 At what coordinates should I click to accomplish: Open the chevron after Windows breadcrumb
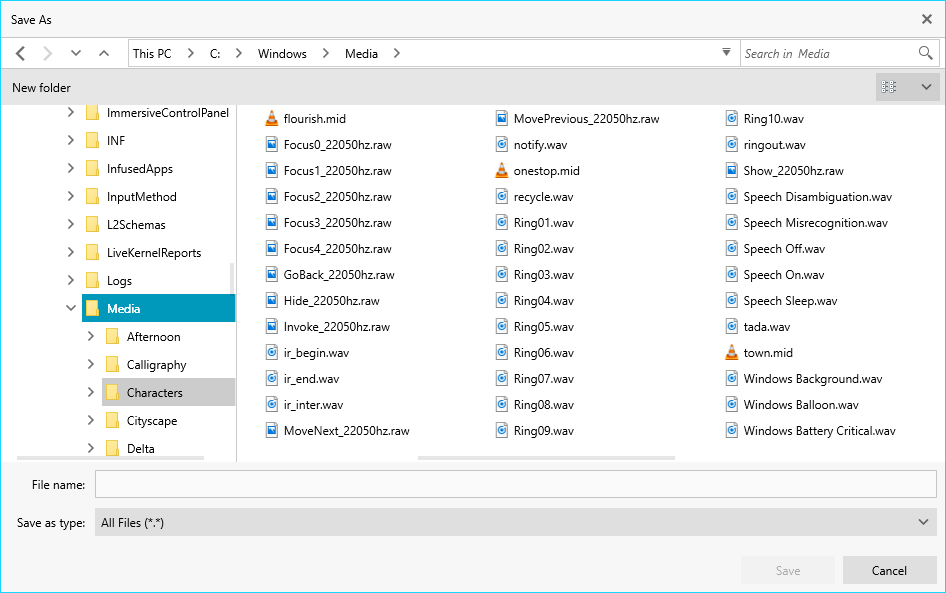326,53
